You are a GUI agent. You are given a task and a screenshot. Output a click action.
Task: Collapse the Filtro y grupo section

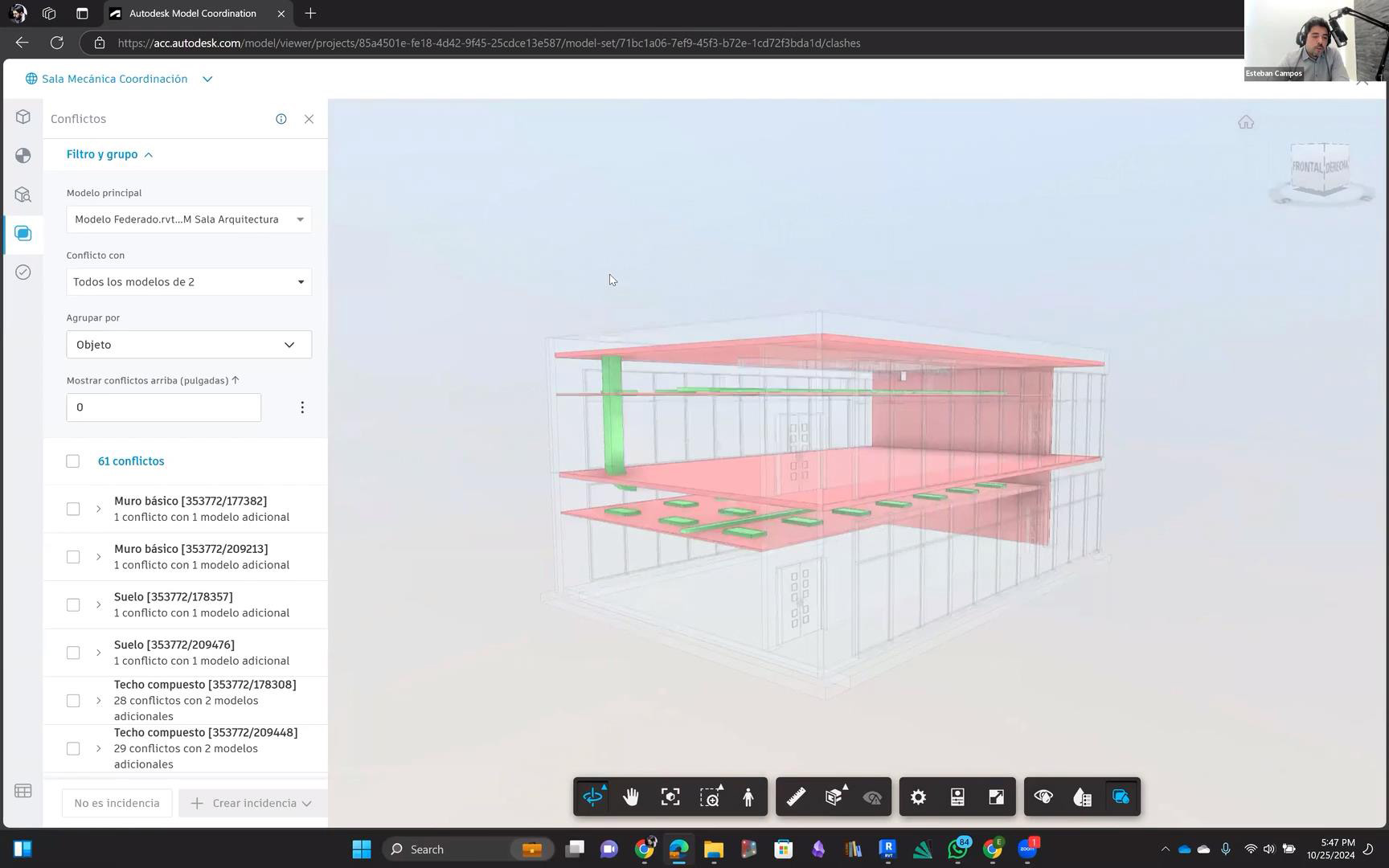(x=109, y=154)
